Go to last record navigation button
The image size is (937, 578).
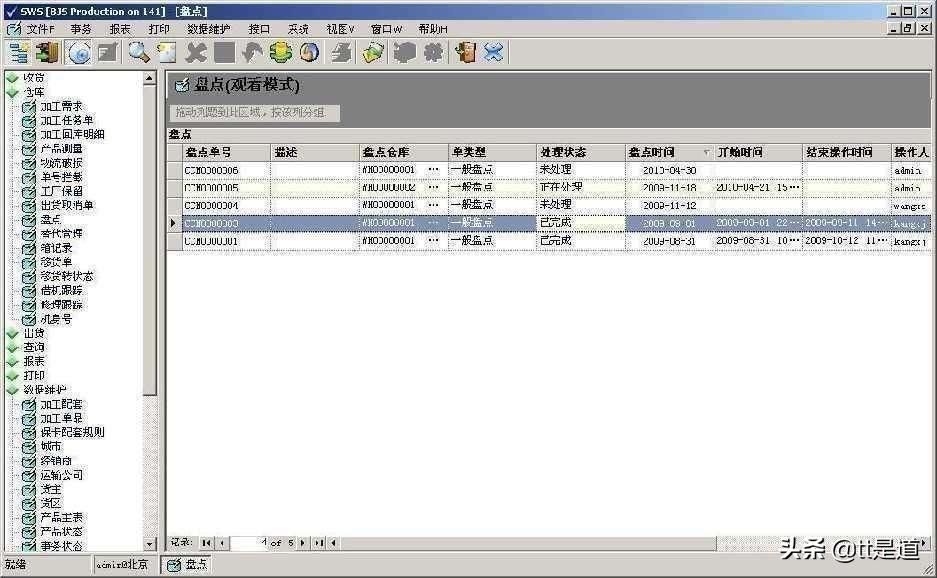(319, 543)
